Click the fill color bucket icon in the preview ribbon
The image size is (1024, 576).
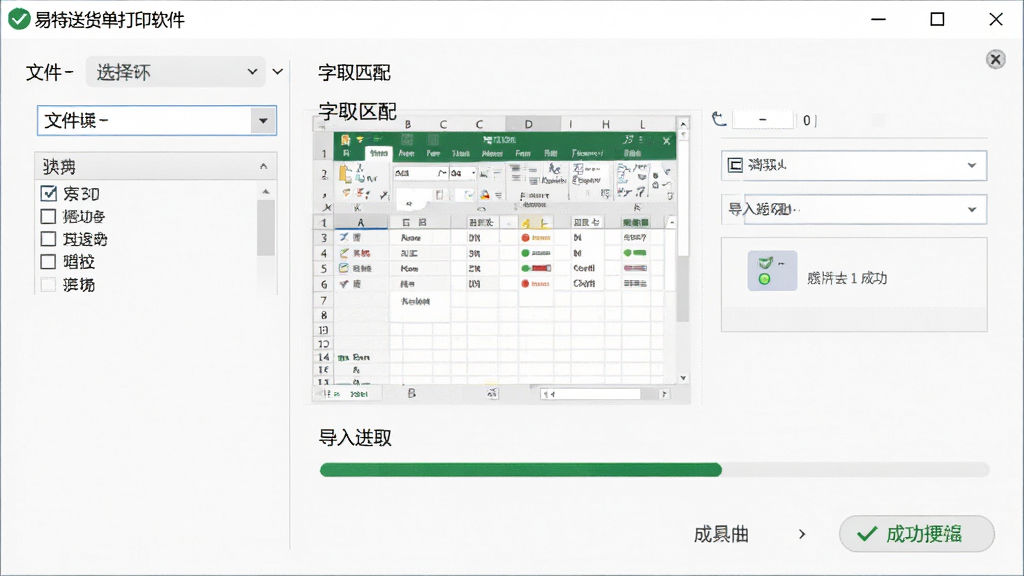485,195
